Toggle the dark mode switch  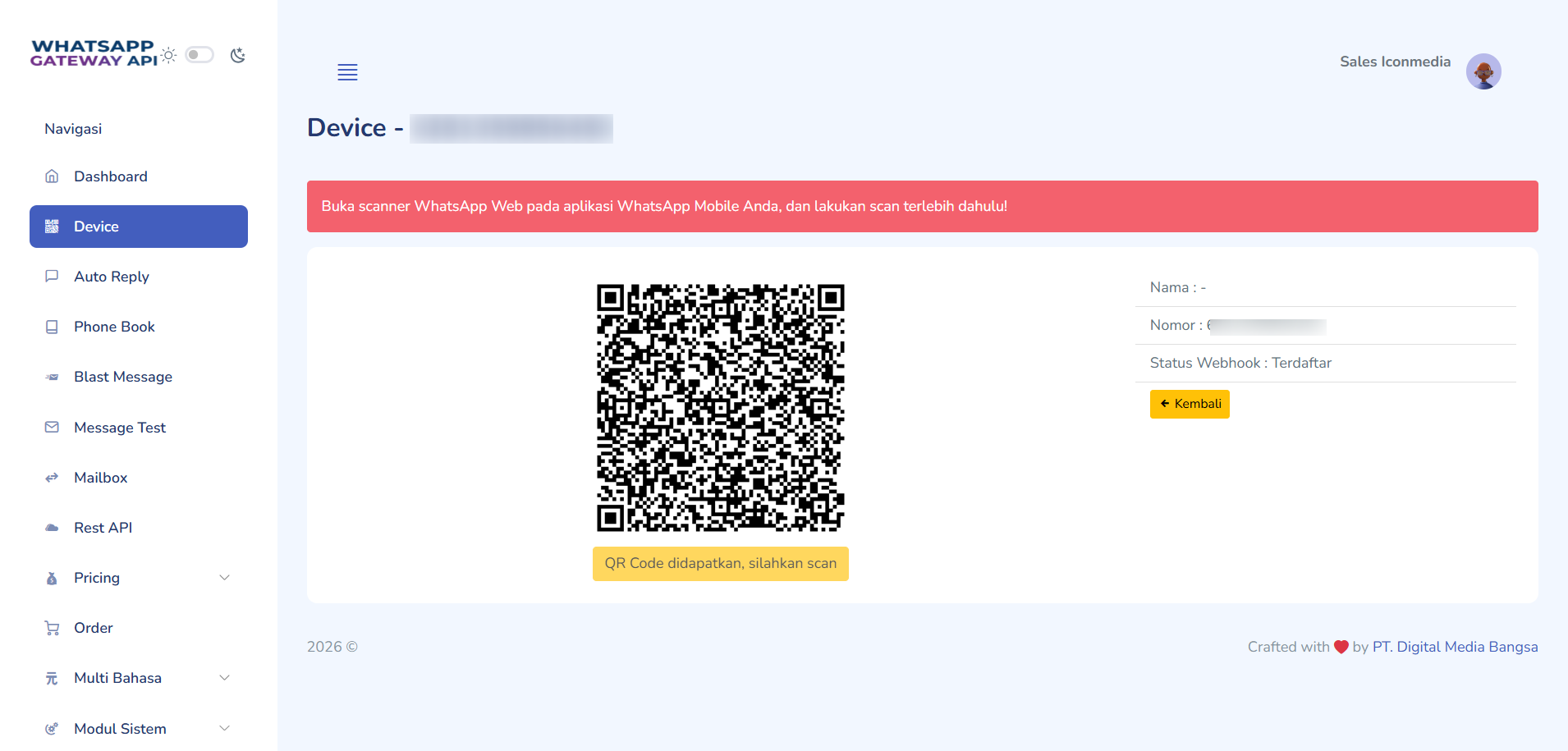coord(199,55)
